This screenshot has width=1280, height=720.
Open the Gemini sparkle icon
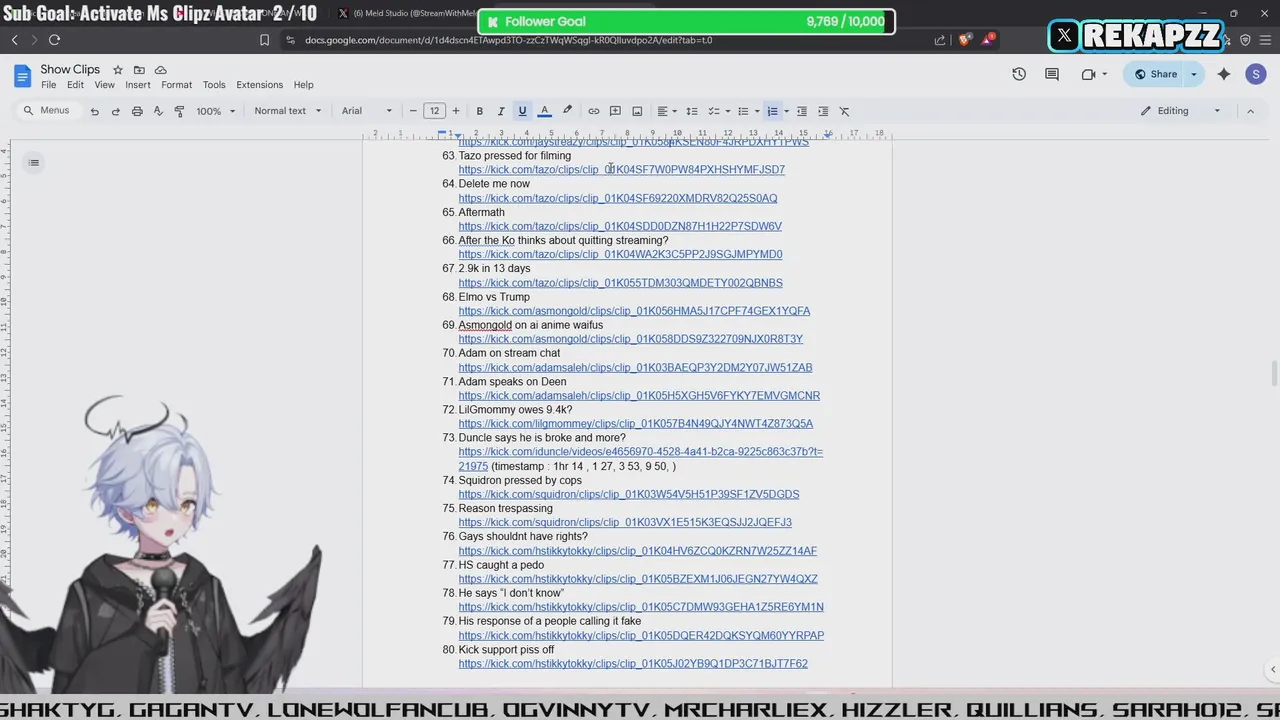(1224, 74)
